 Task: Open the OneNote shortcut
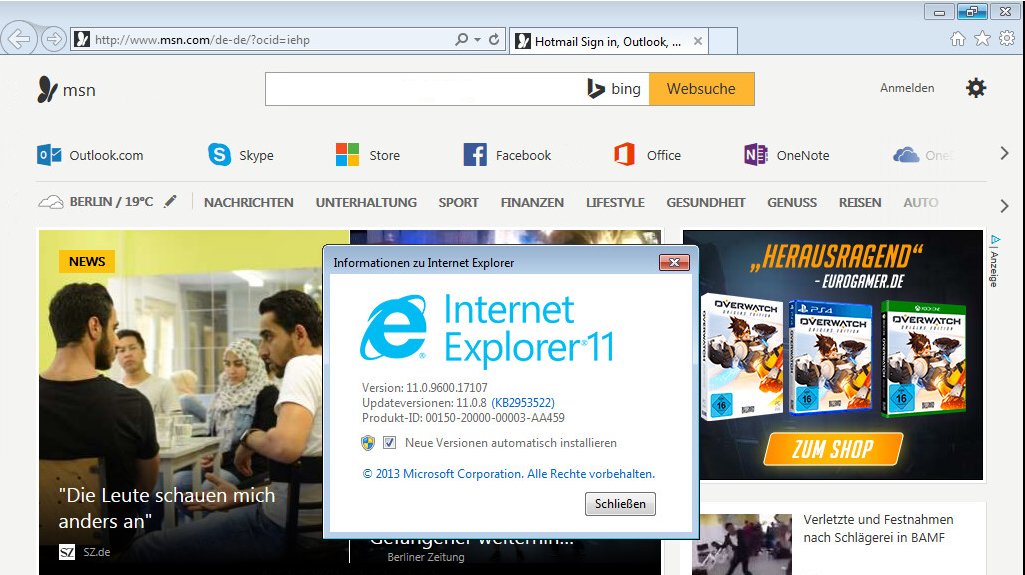point(787,156)
